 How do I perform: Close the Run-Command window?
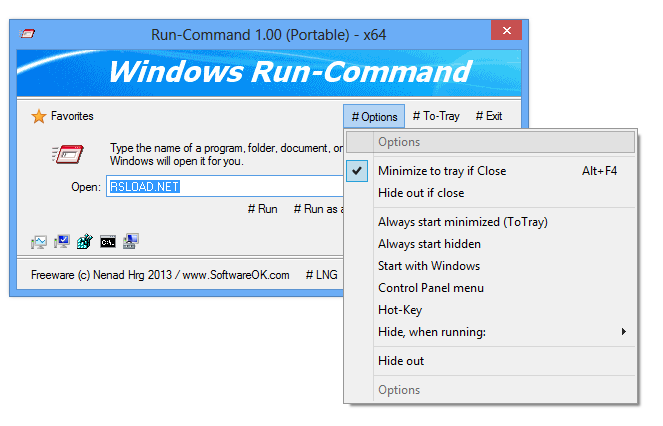pos(506,30)
